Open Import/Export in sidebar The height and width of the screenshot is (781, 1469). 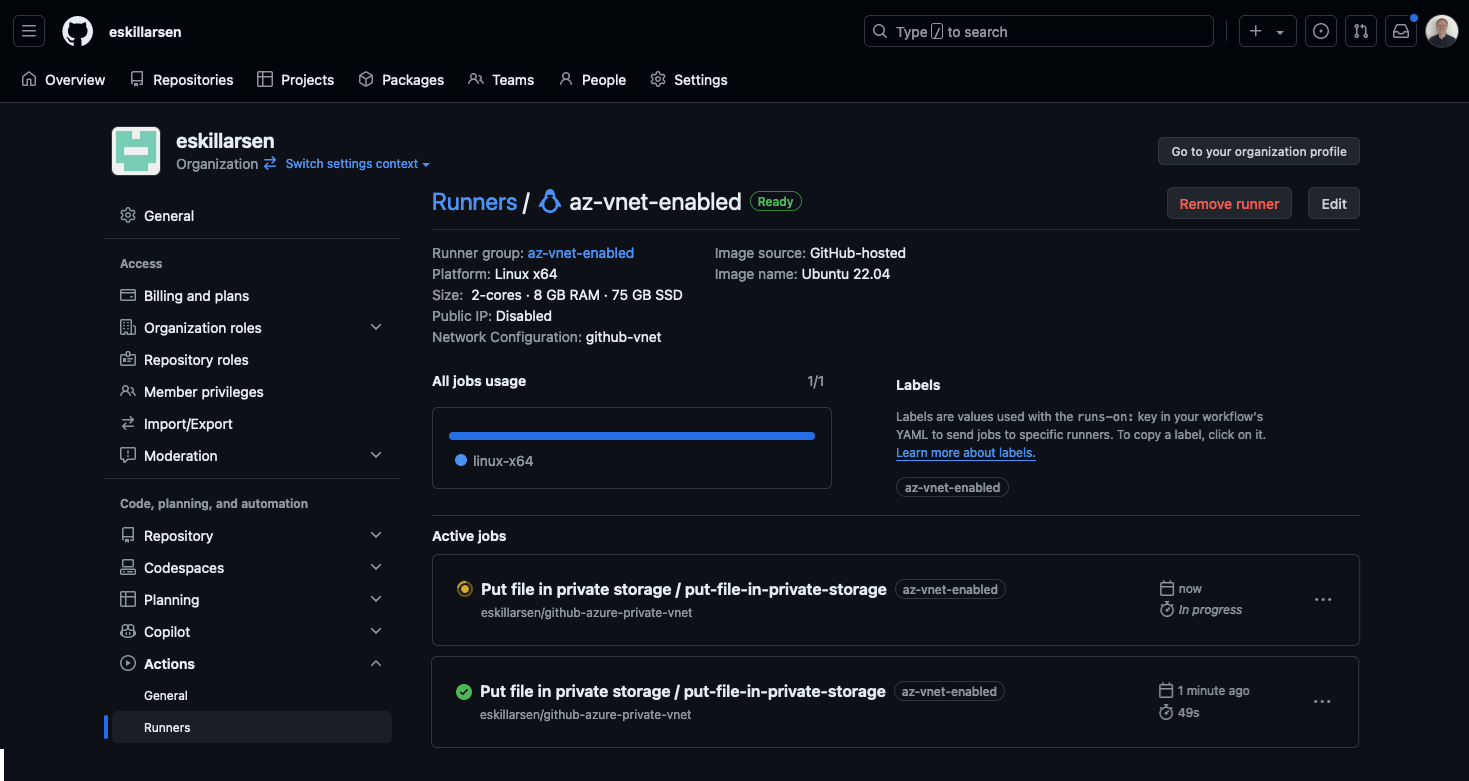(252, 424)
